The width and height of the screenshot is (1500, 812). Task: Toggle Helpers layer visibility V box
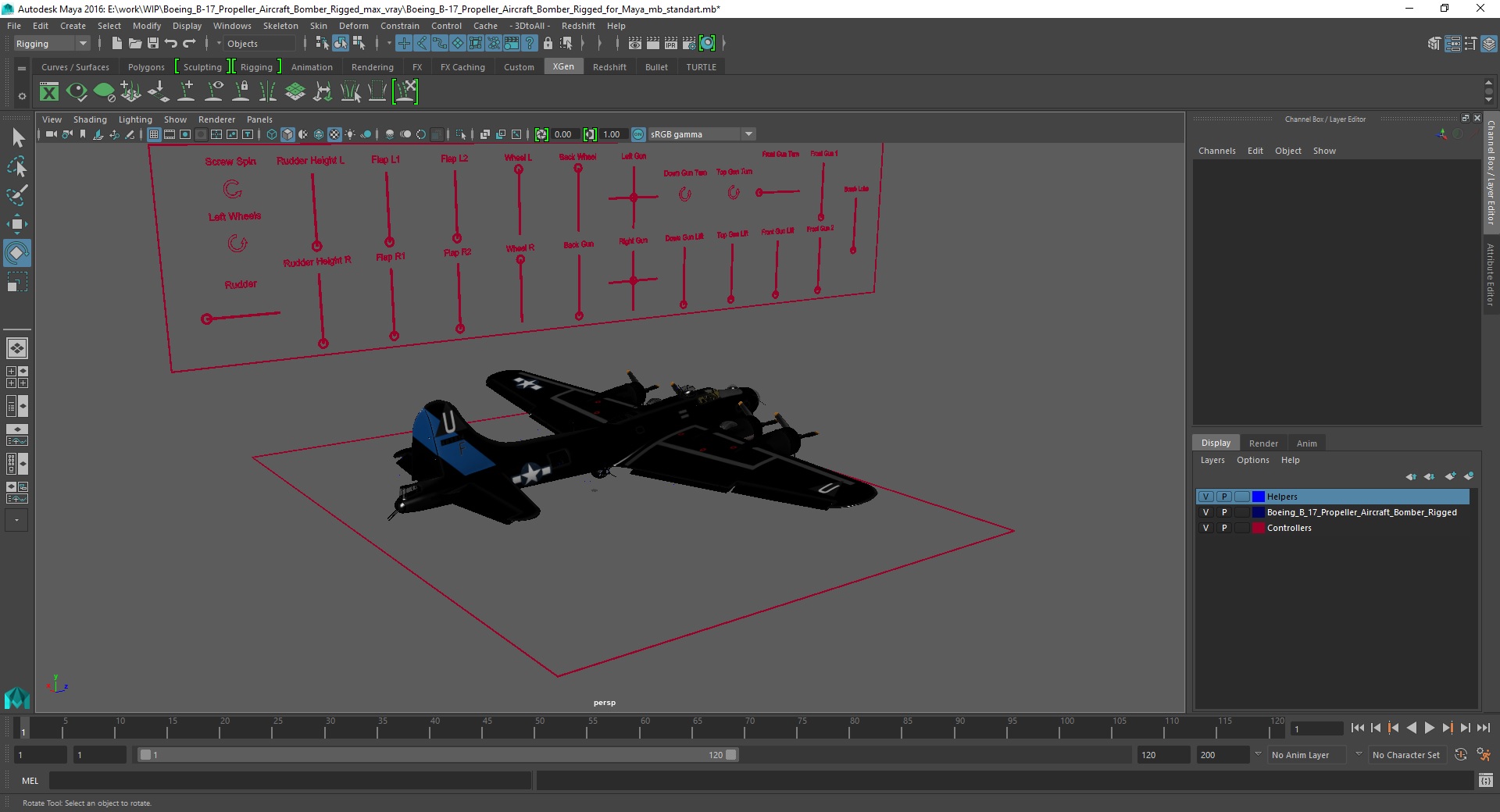coord(1206,497)
